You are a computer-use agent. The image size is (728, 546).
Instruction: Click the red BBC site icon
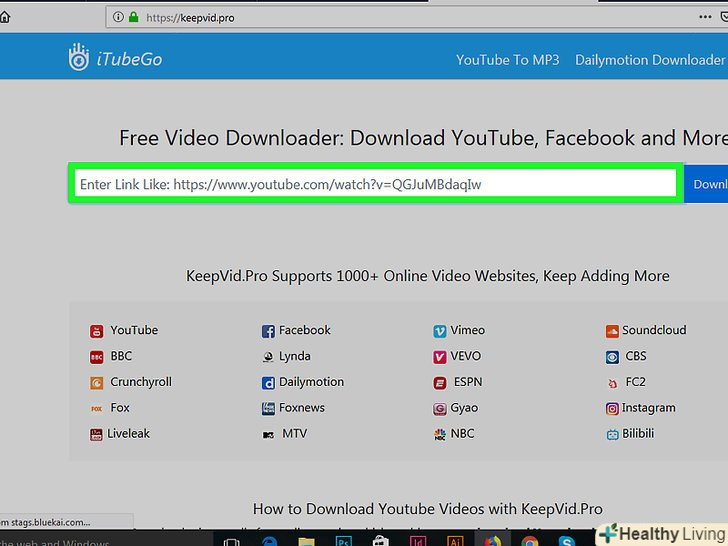pyautogui.click(x=97, y=357)
